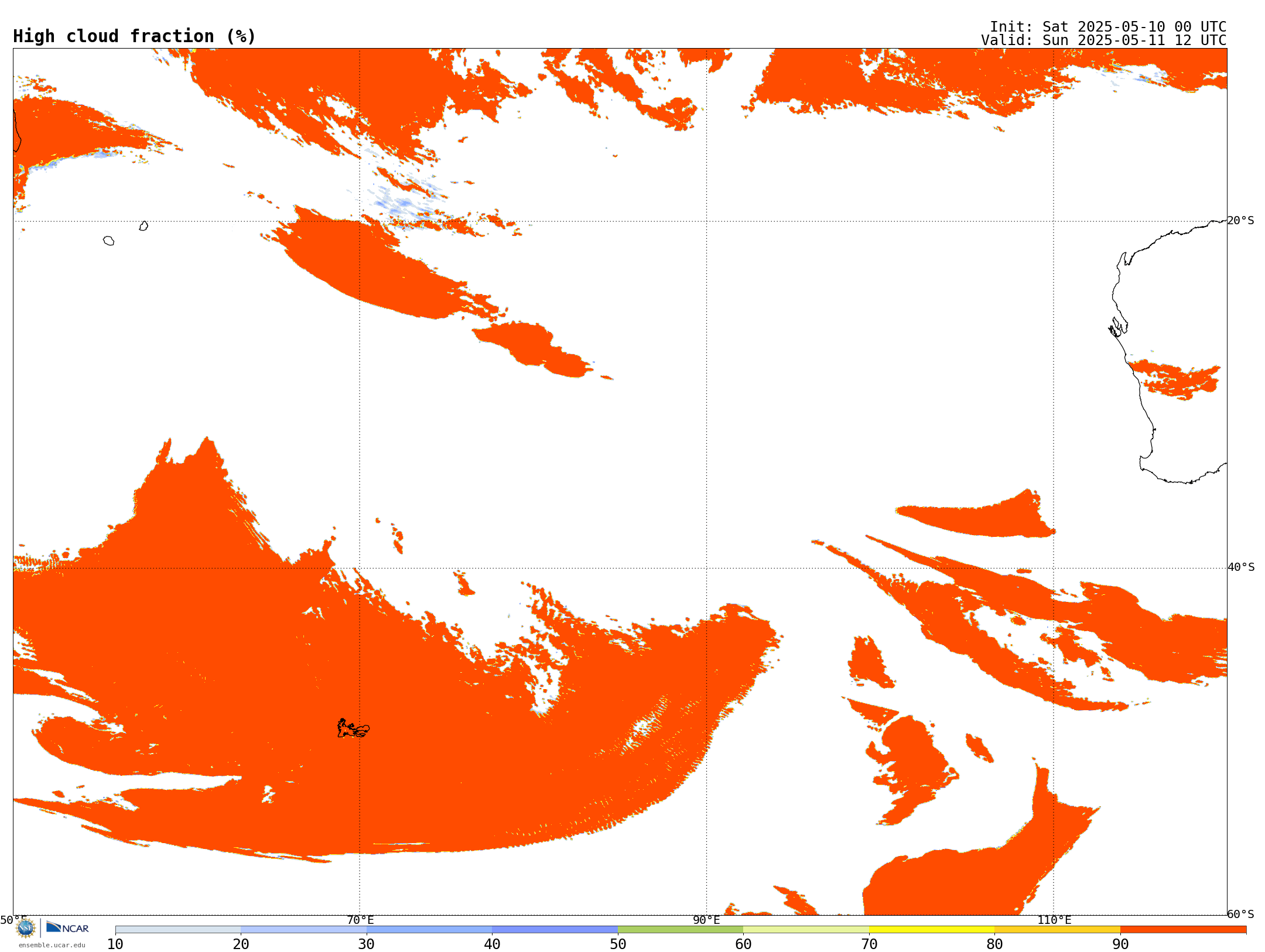This screenshot has height=952, width=1265.
Task: Pick the 60-70 pale yellow-green colorbar segment
Action: [x=806, y=930]
